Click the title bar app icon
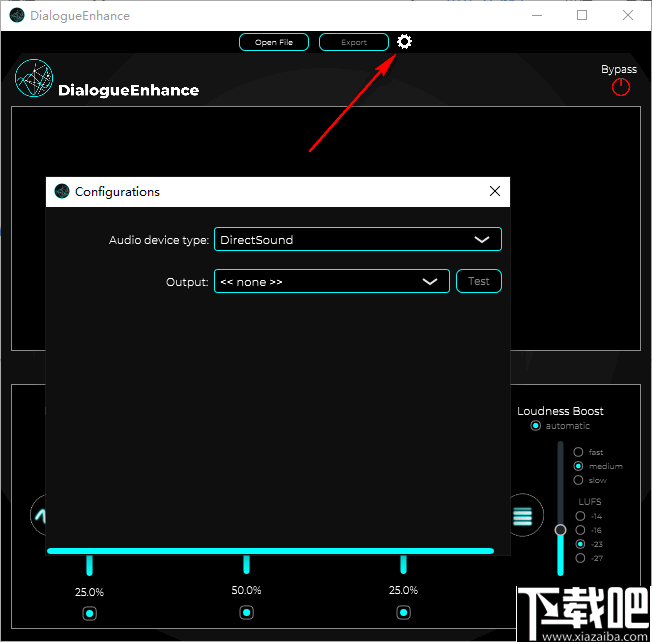This screenshot has width=652, height=642. coord(17,16)
